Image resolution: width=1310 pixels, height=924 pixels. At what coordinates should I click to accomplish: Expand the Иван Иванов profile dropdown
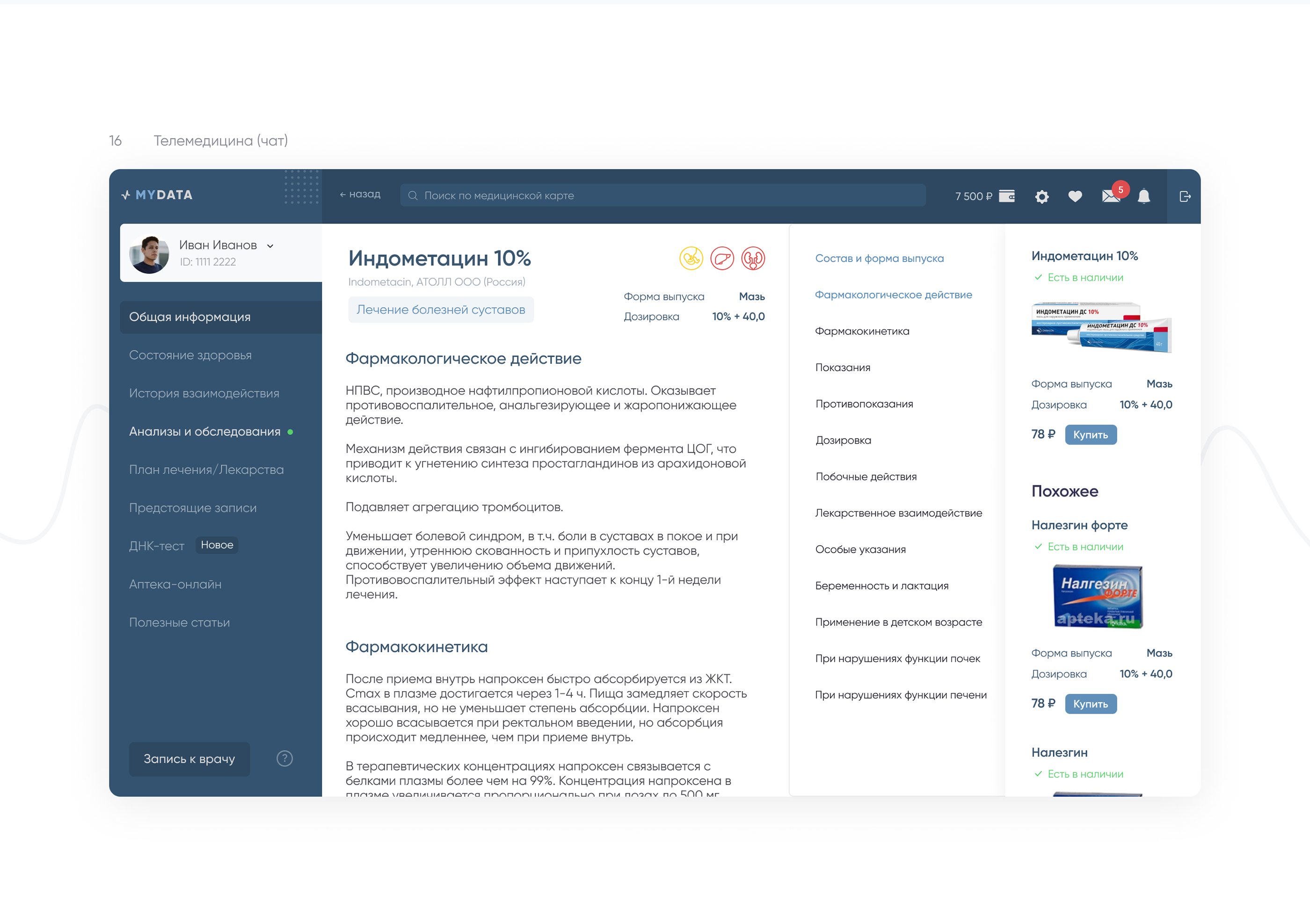click(x=270, y=246)
